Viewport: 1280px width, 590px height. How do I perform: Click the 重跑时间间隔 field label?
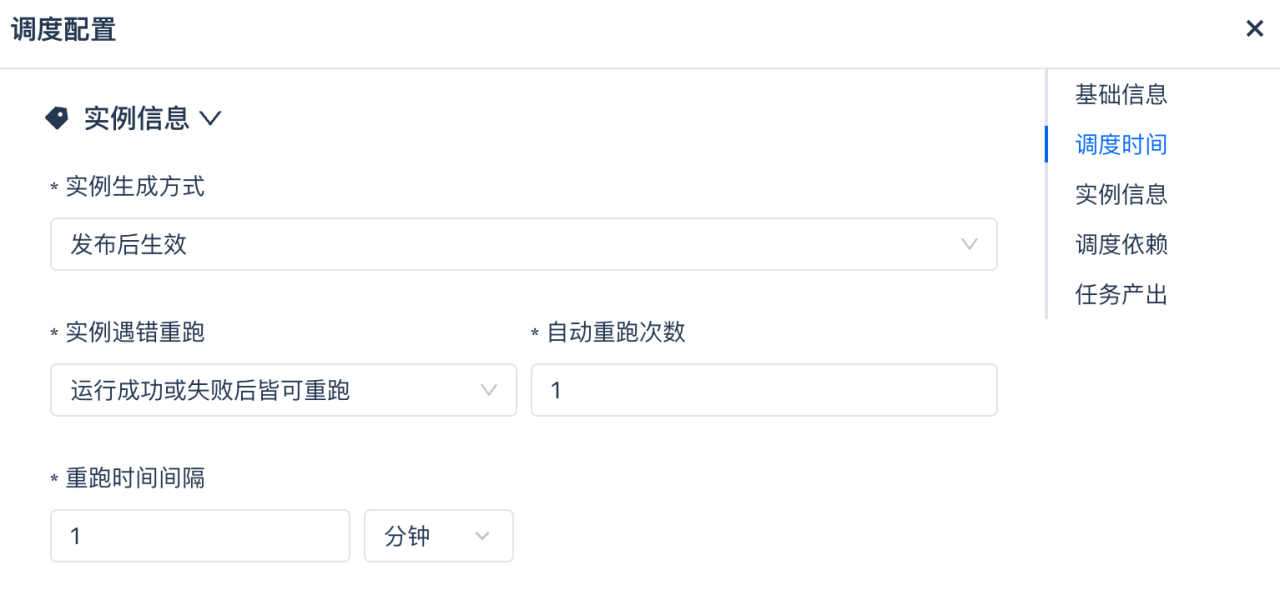[x=134, y=478]
